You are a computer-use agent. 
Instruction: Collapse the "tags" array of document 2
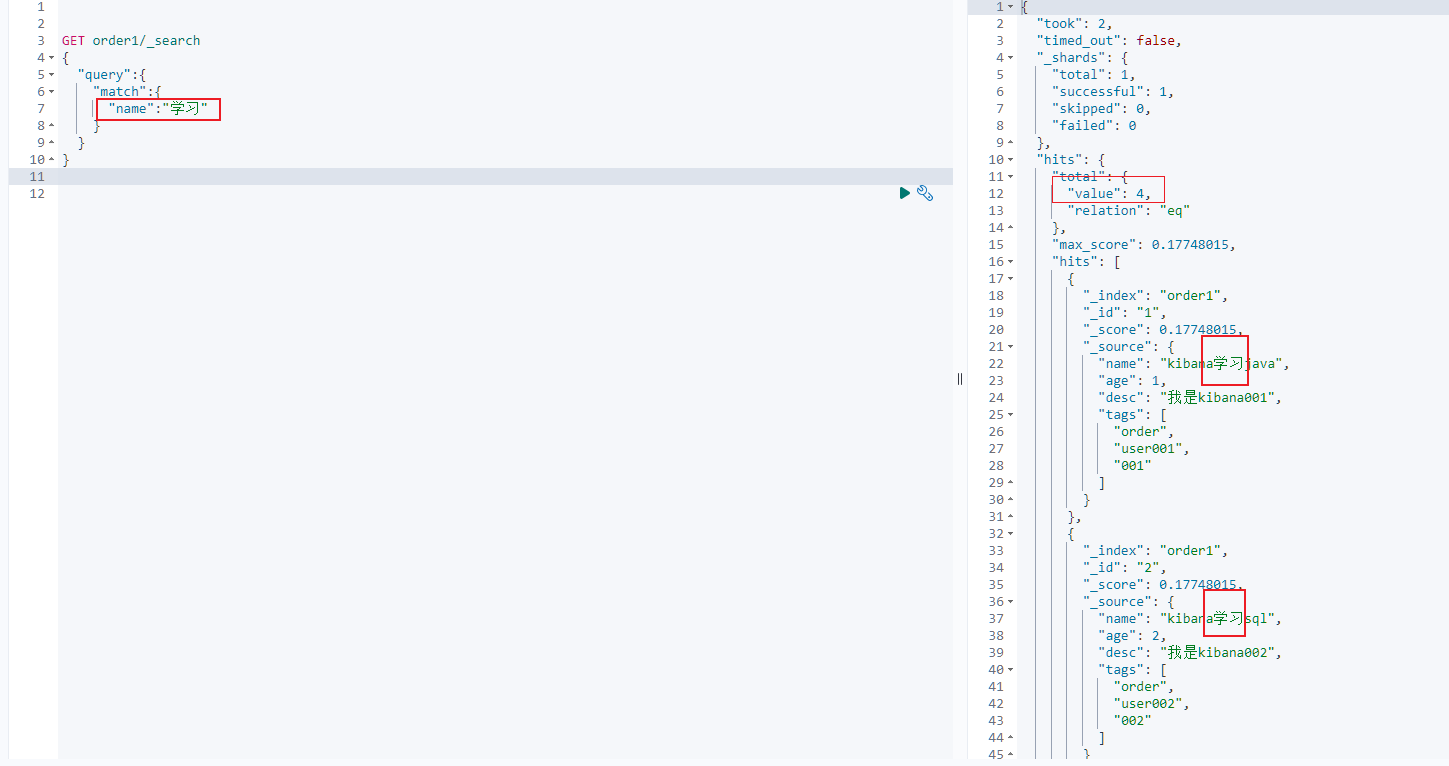pyautogui.click(x=1009, y=669)
